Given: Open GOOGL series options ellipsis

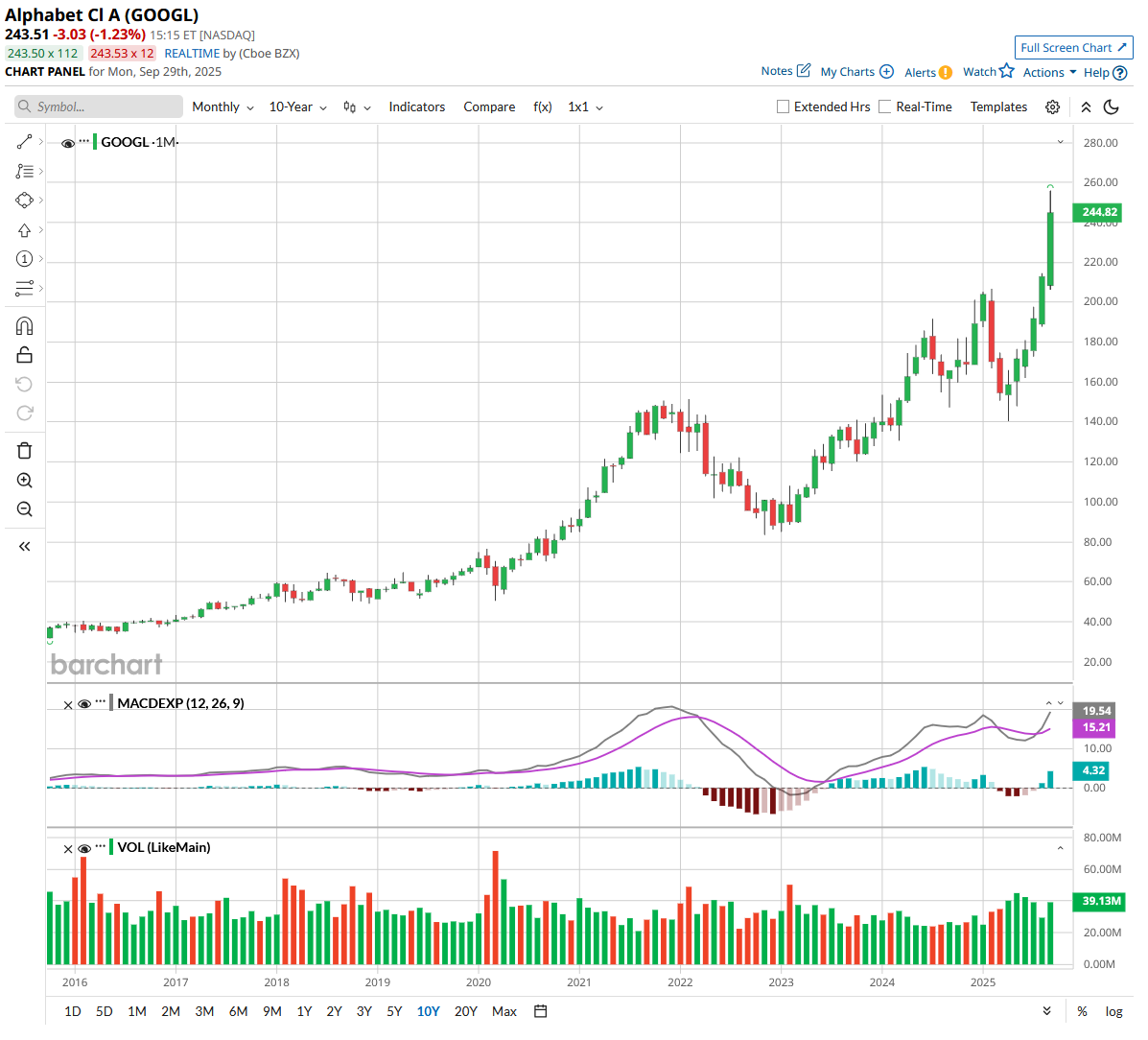Looking at the screenshot, I should click(84, 141).
